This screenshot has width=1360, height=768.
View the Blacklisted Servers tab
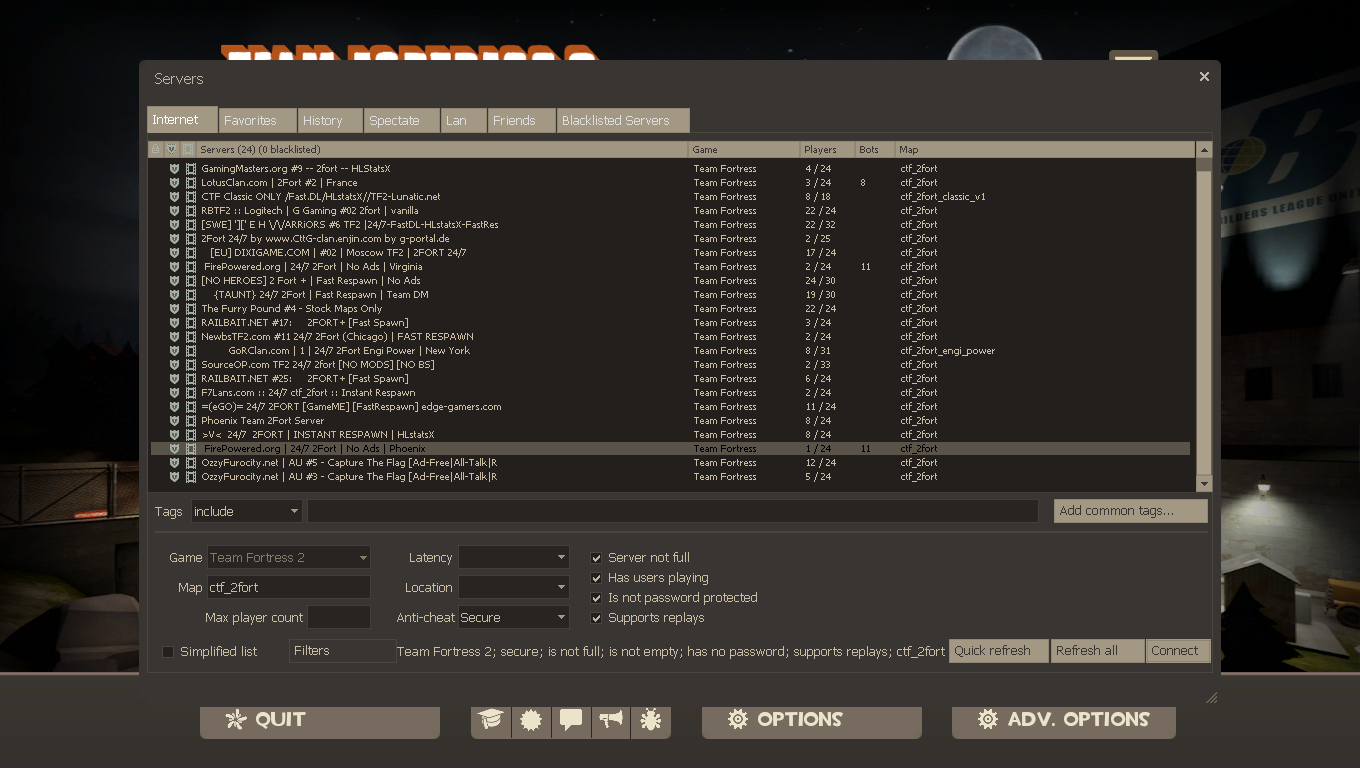click(x=624, y=121)
